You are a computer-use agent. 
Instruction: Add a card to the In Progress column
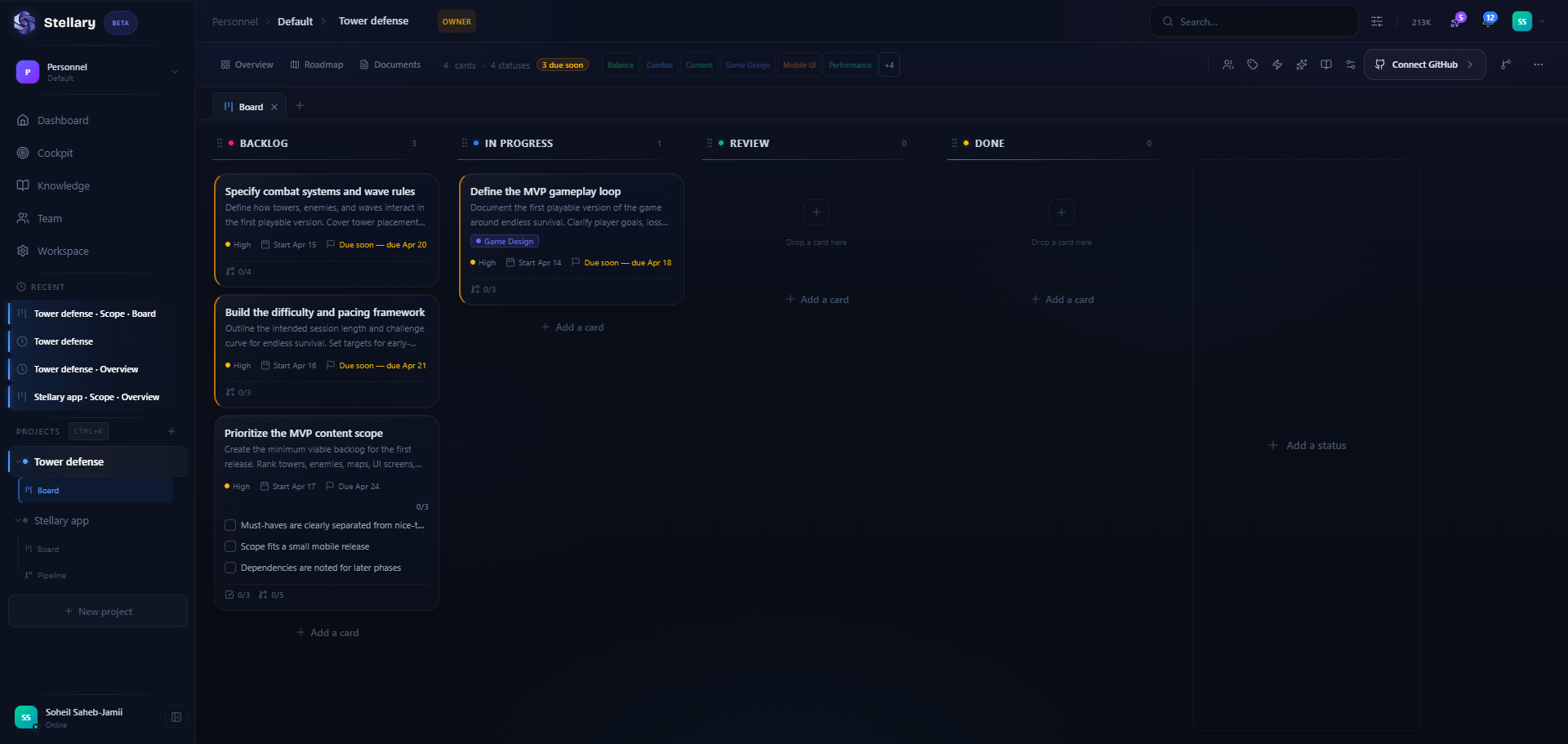(x=572, y=327)
